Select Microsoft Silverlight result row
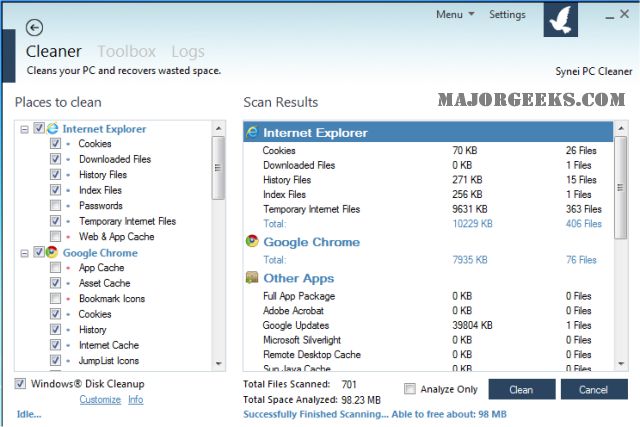 428,340
